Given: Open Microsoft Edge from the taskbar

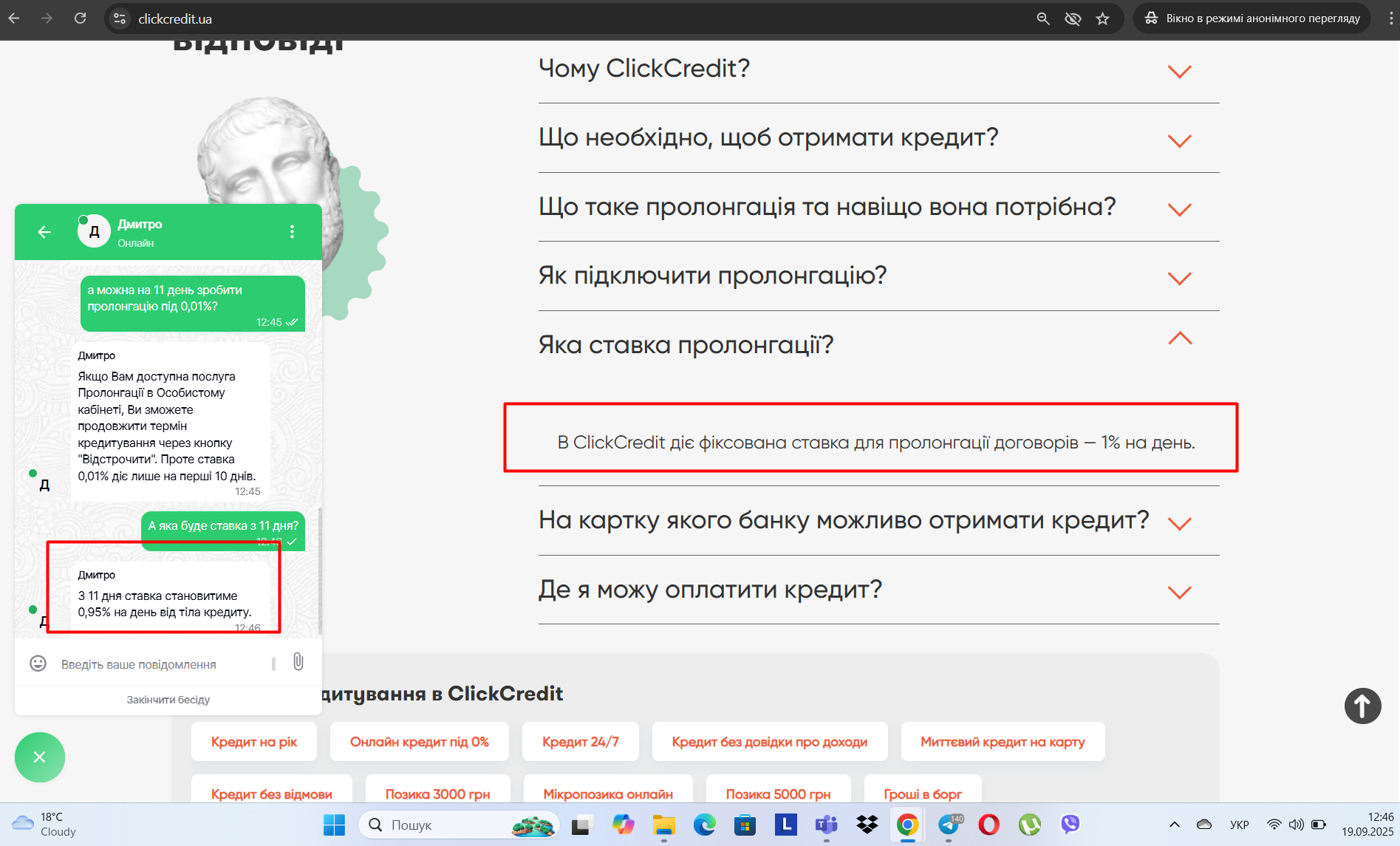Looking at the screenshot, I should pyautogui.click(x=704, y=825).
